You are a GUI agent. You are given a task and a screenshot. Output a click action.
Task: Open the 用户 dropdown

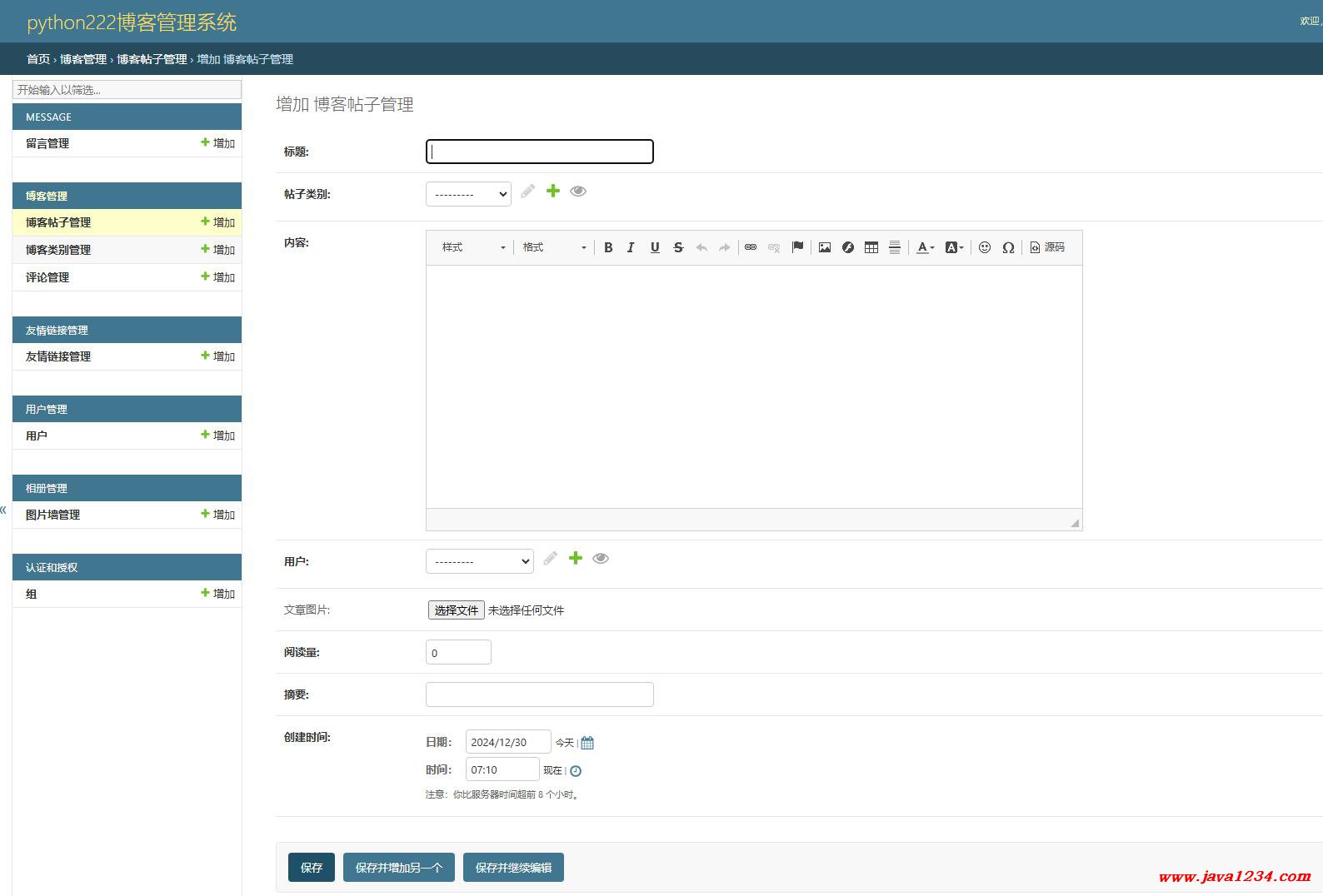tap(480, 561)
